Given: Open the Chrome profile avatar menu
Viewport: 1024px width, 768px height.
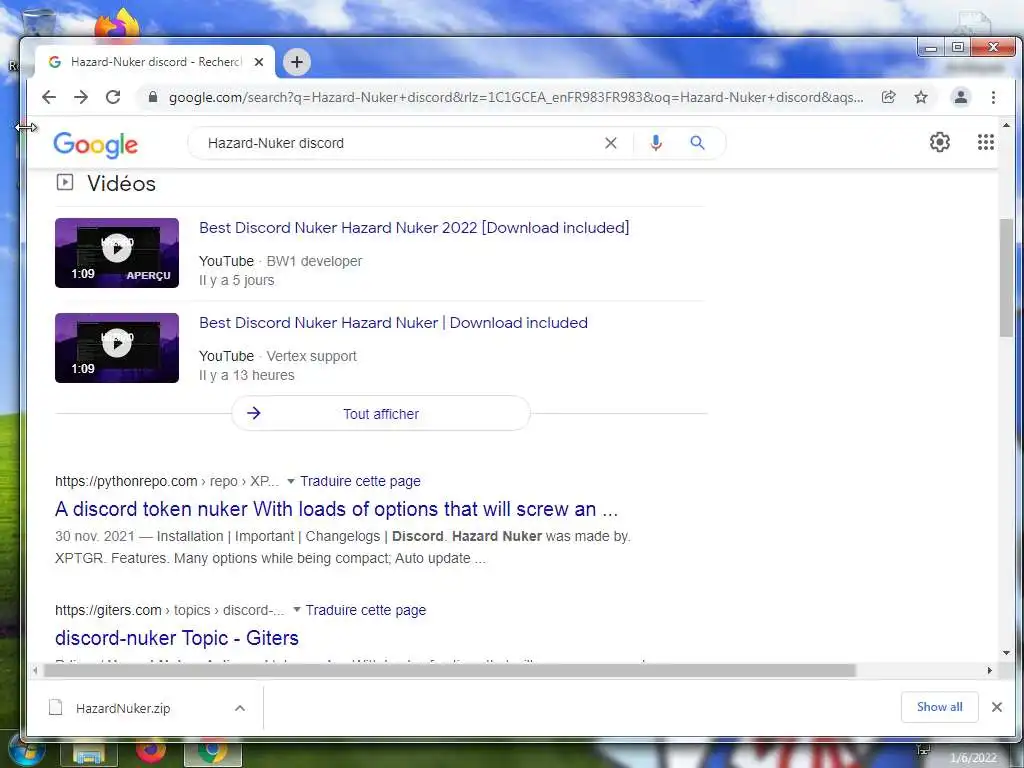Looking at the screenshot, I should coord(961,97).
